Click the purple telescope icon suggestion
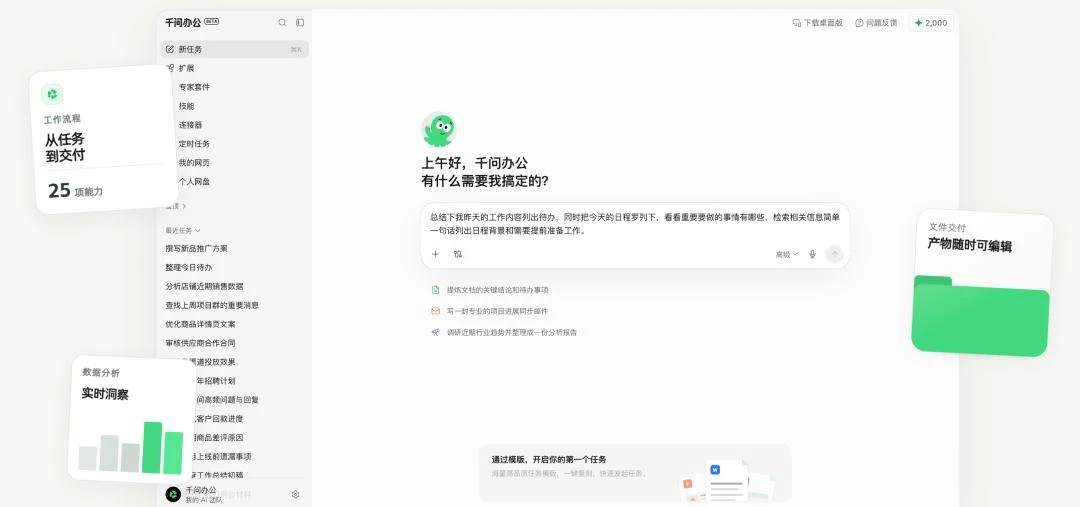Viewport: 1080px width, 507px height. point(435,332)
